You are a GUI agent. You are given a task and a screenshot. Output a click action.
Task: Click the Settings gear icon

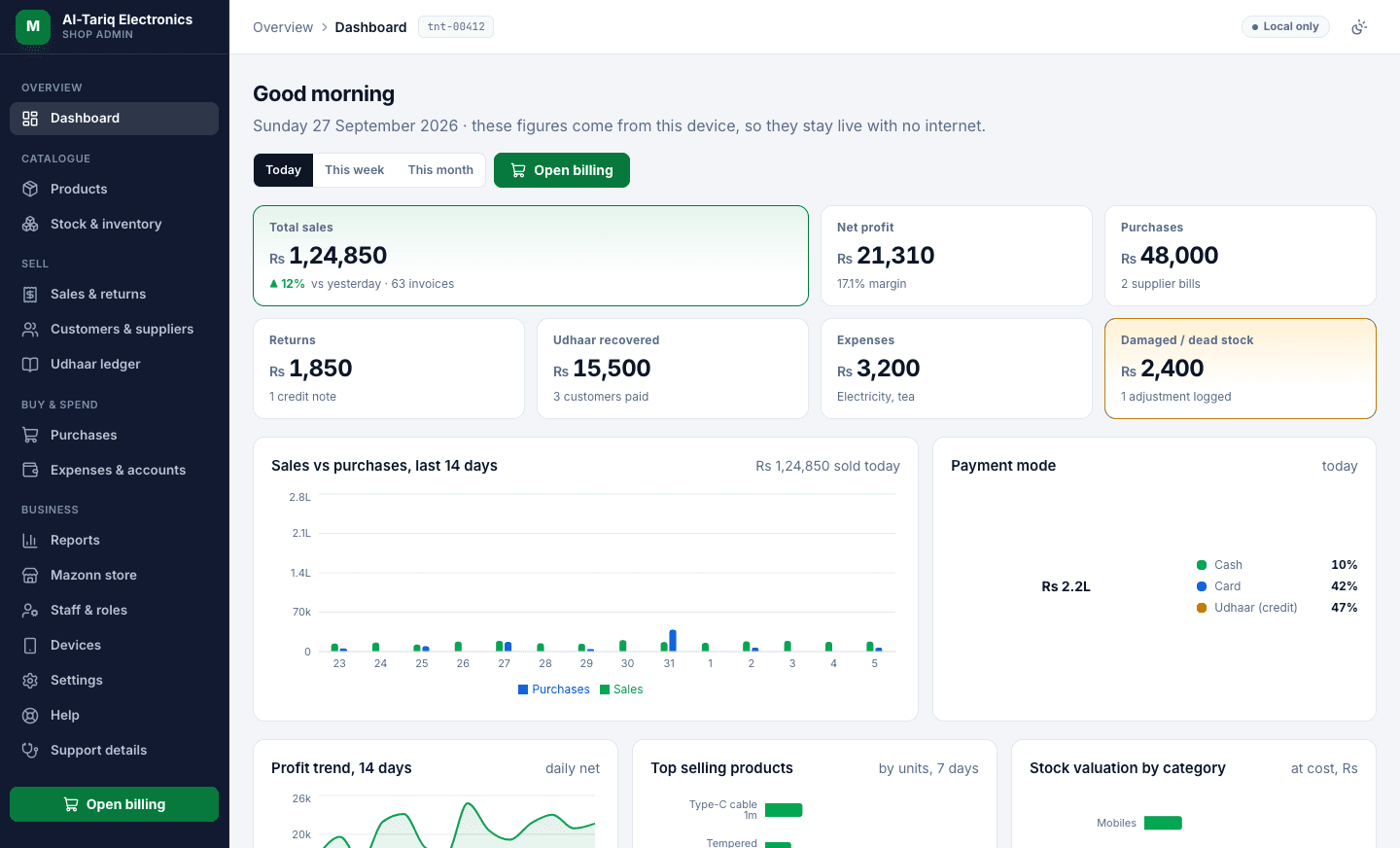click(x=30, y=680)
